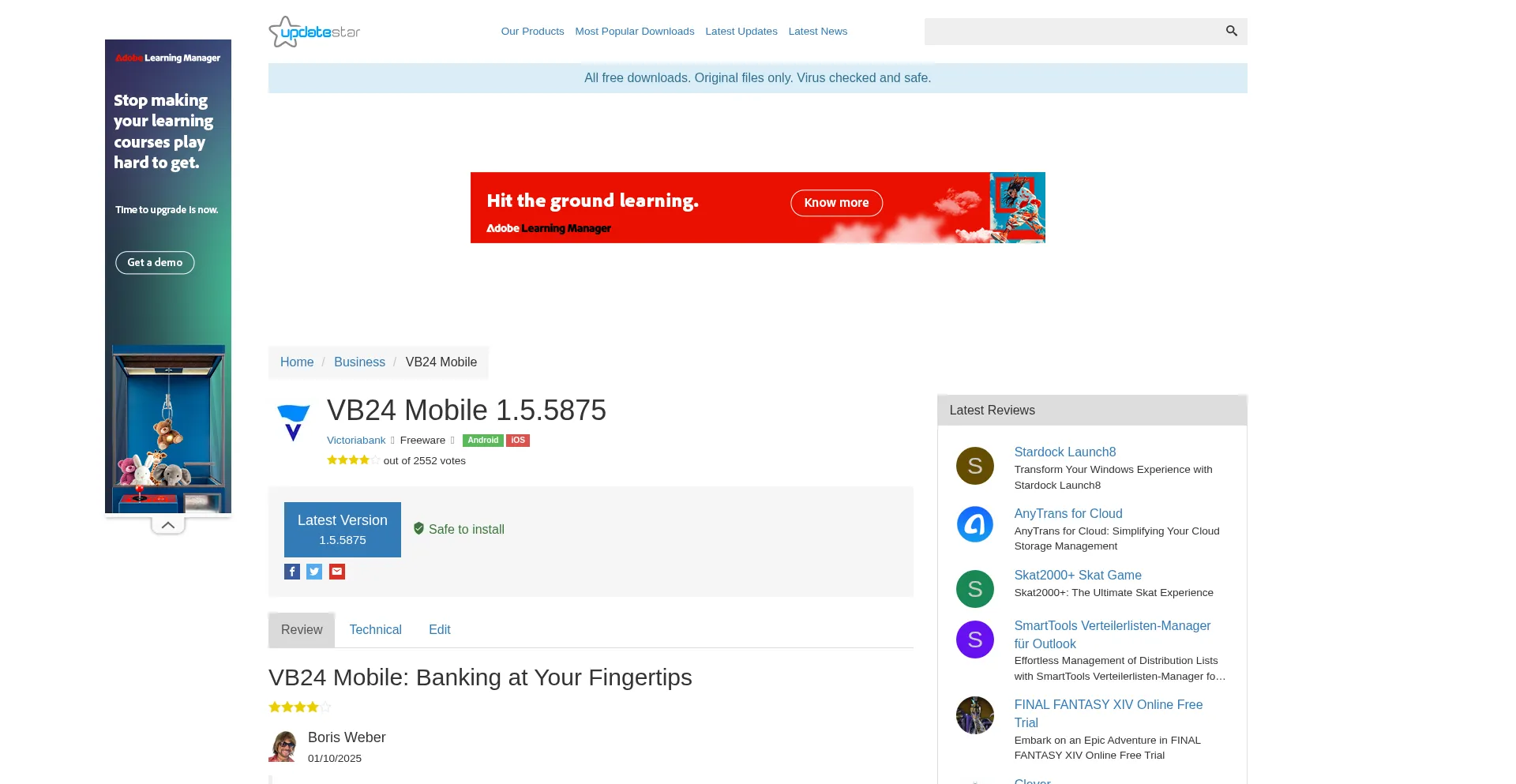Click the Adobe Learning Manager banner ad

point(758,208)
